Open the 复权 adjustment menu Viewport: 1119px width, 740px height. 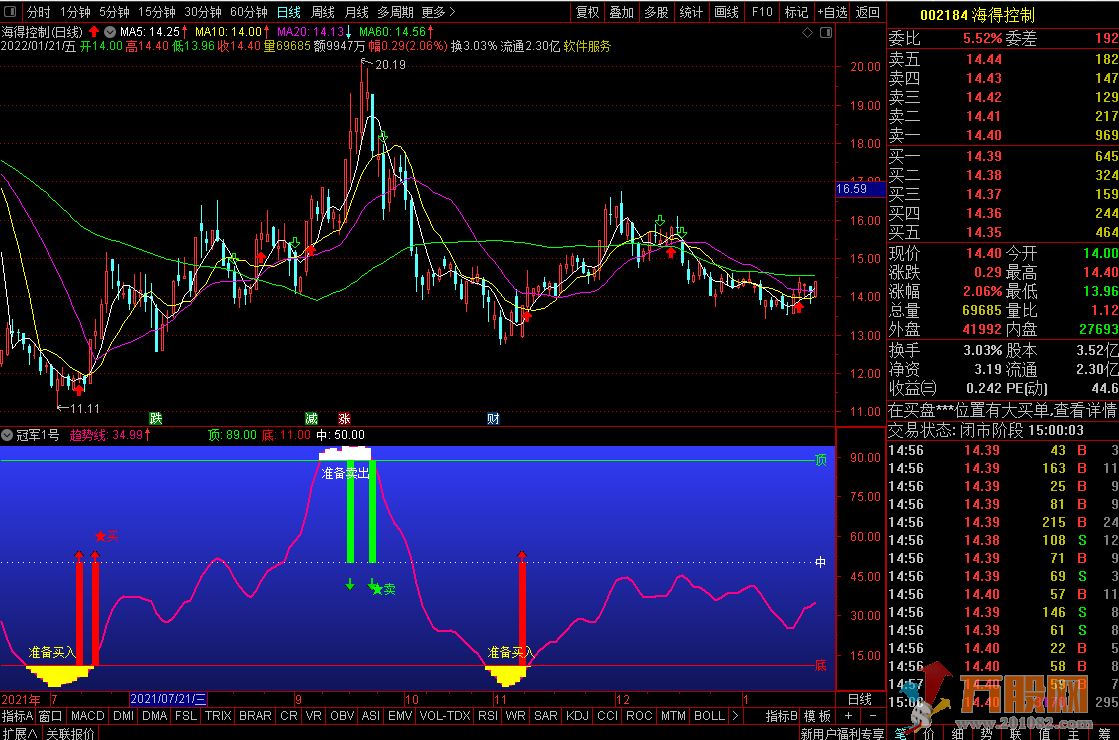tap(588, 12)
